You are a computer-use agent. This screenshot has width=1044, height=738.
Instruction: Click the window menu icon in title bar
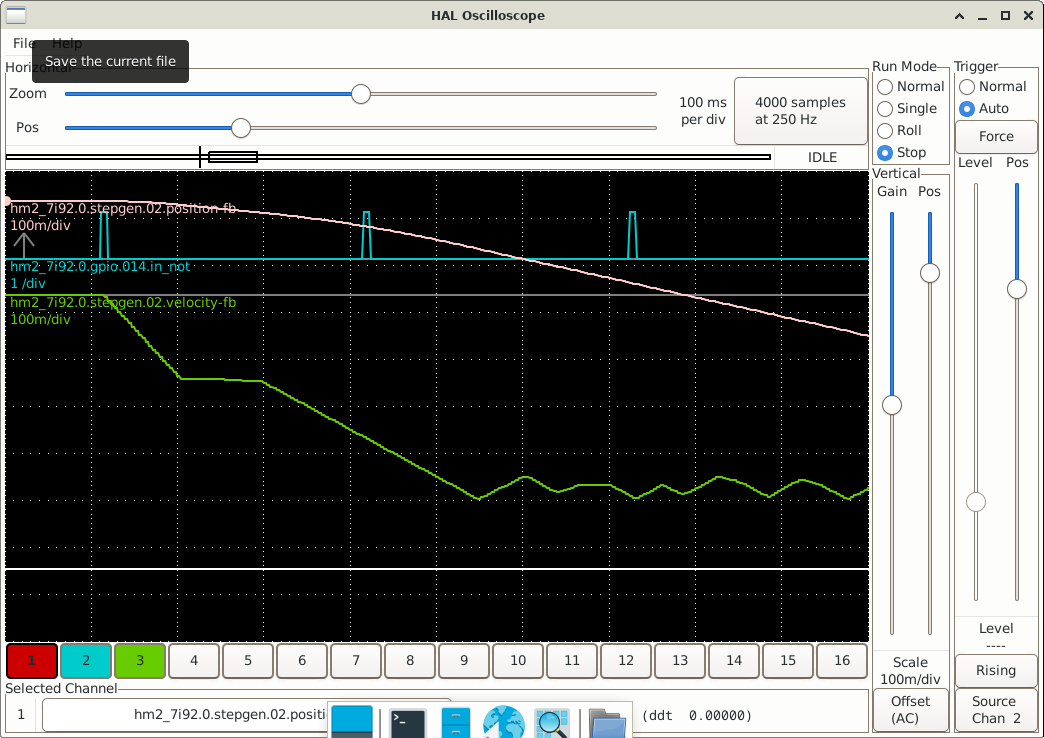click(x=16, y=15)
